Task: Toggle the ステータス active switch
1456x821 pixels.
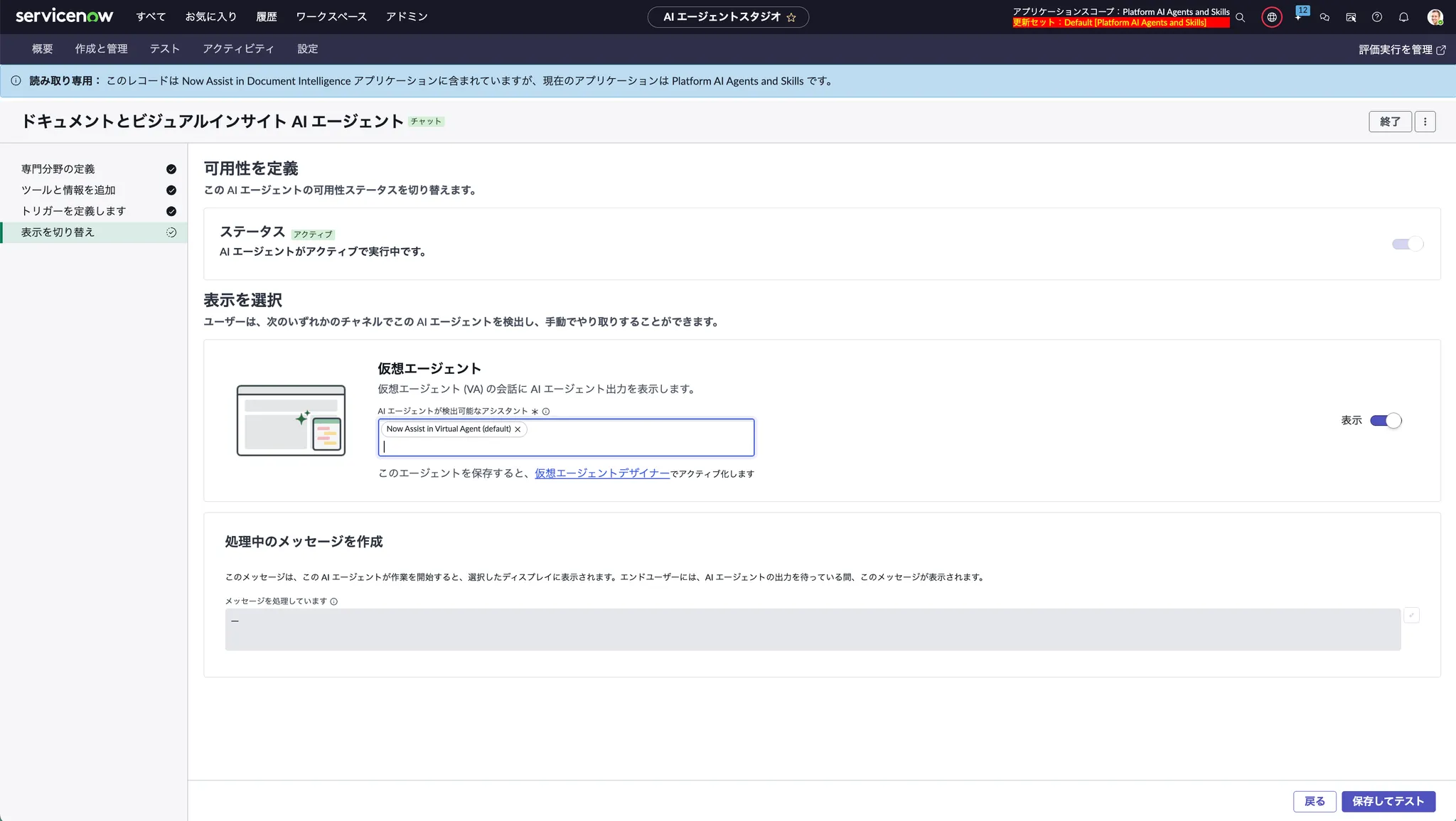Action: 1408,244
